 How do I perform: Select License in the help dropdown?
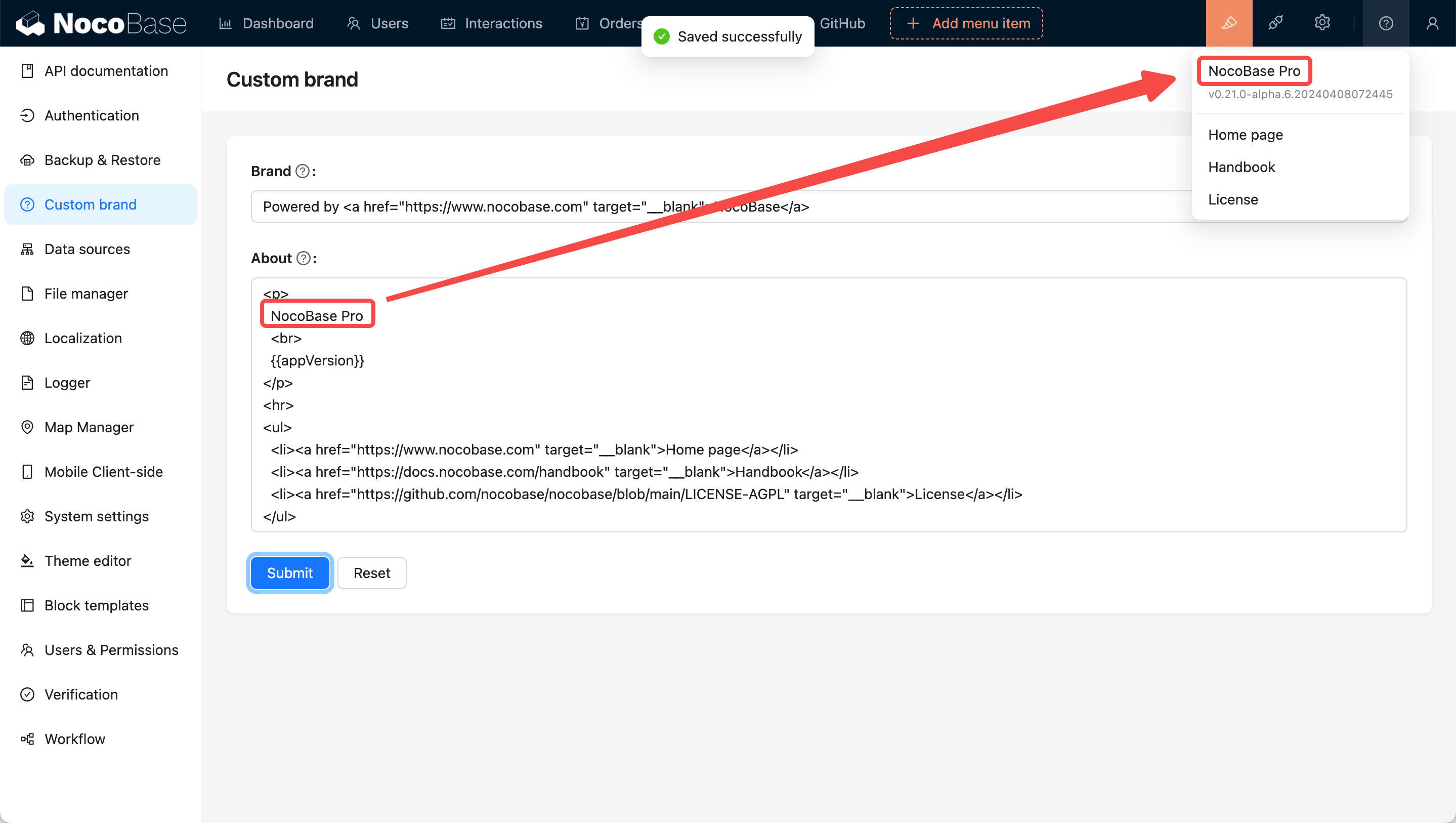(x=1233, y=199)
